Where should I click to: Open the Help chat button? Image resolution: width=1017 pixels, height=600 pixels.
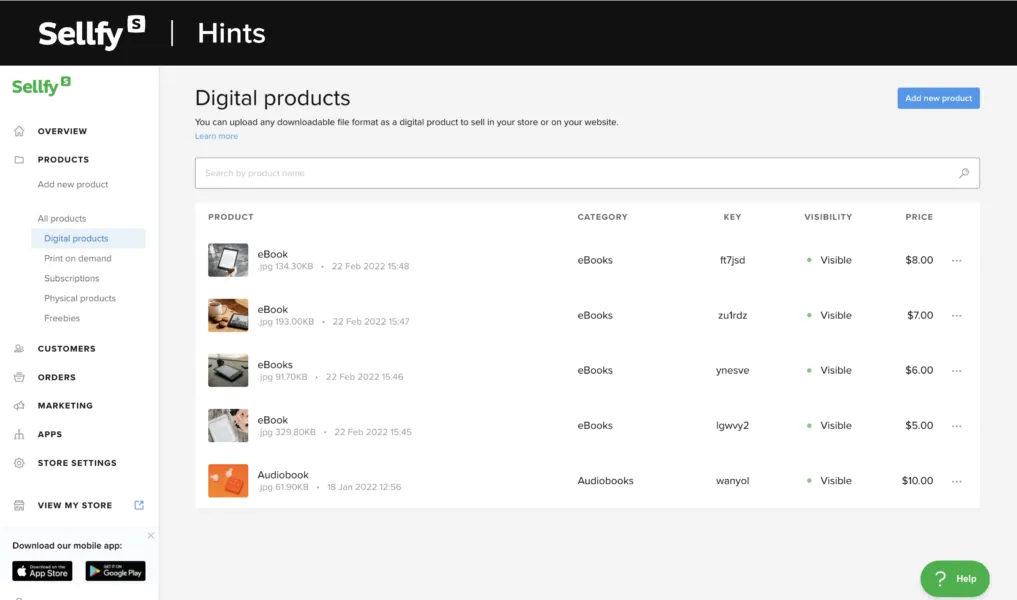pos(955,579)
